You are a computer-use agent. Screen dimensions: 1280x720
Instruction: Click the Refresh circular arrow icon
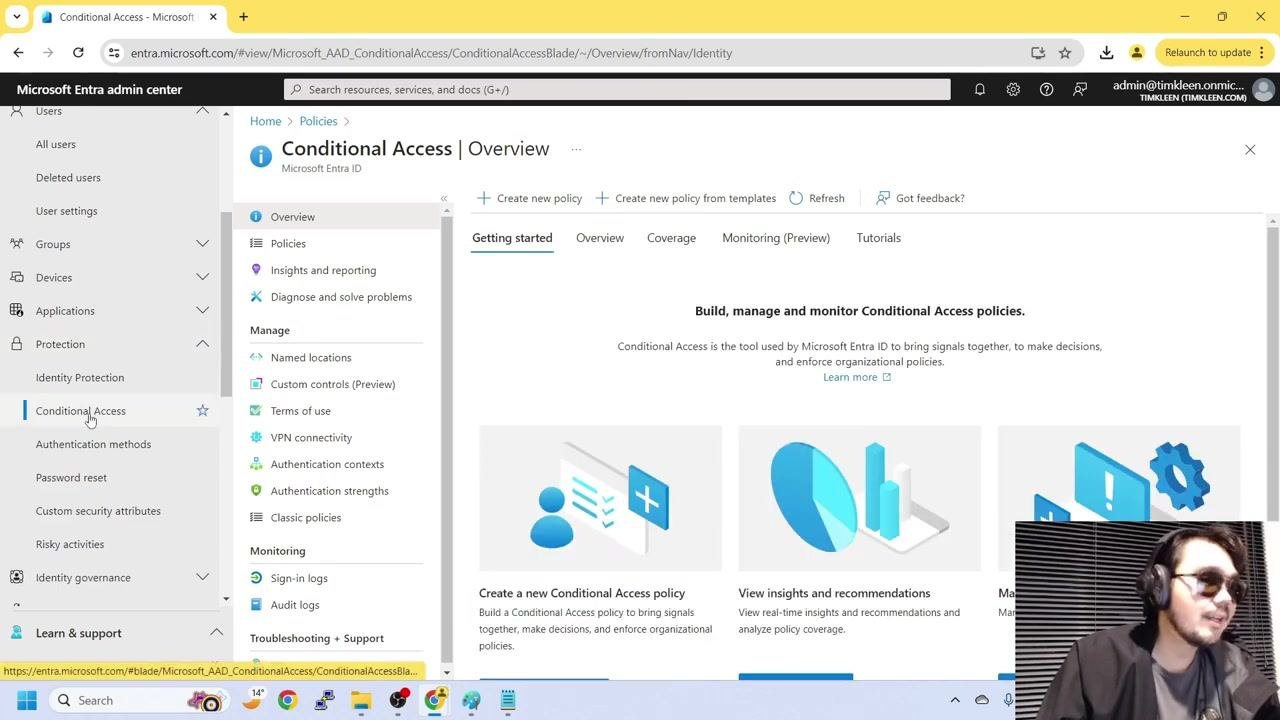pos(796,198)
